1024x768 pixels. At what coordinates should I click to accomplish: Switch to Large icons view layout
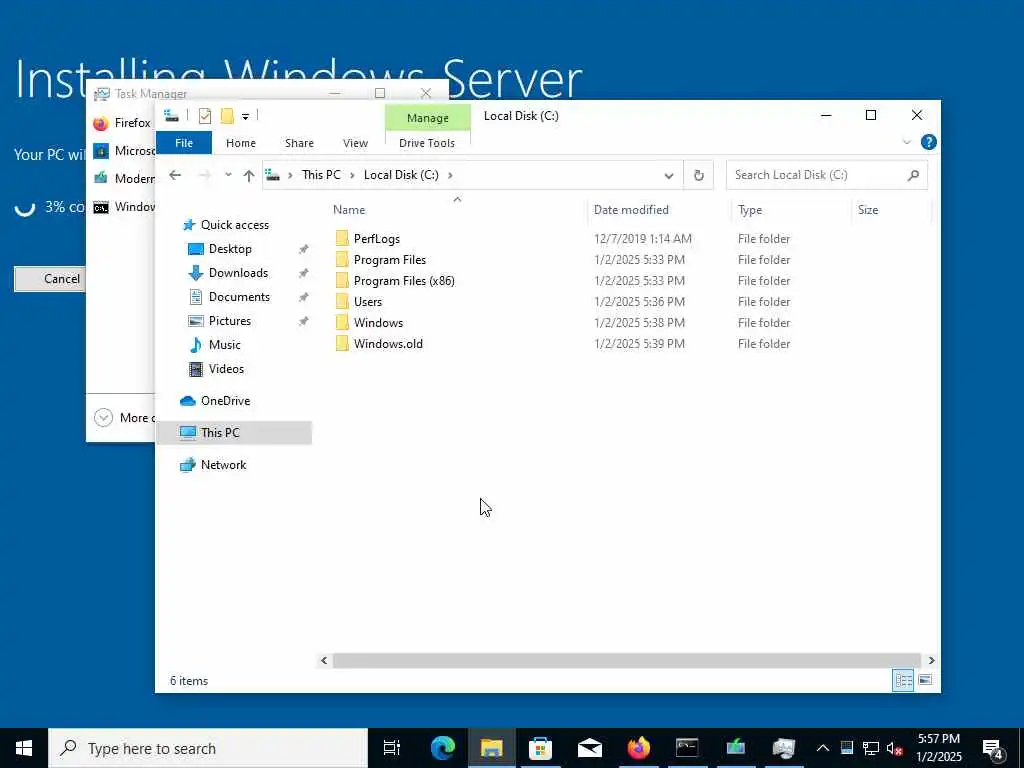925,680
